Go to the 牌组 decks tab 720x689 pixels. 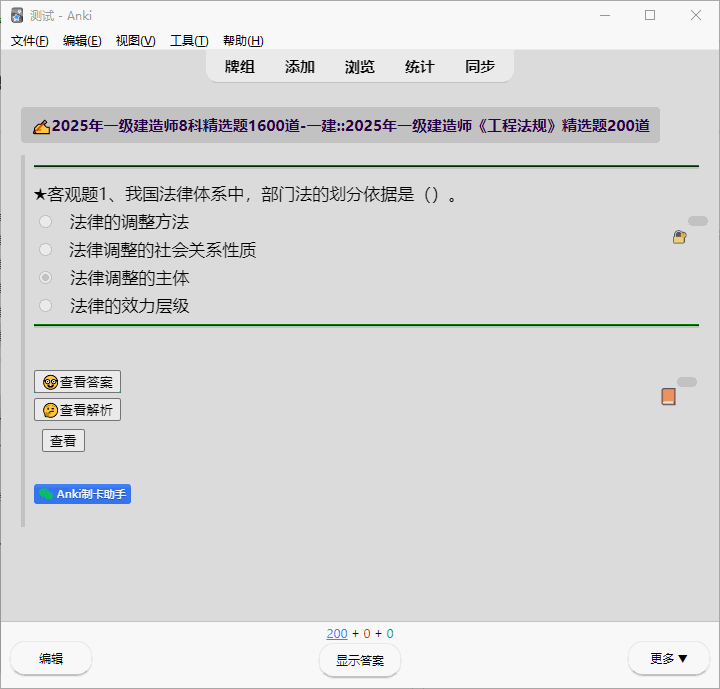[x=240, y=67]
